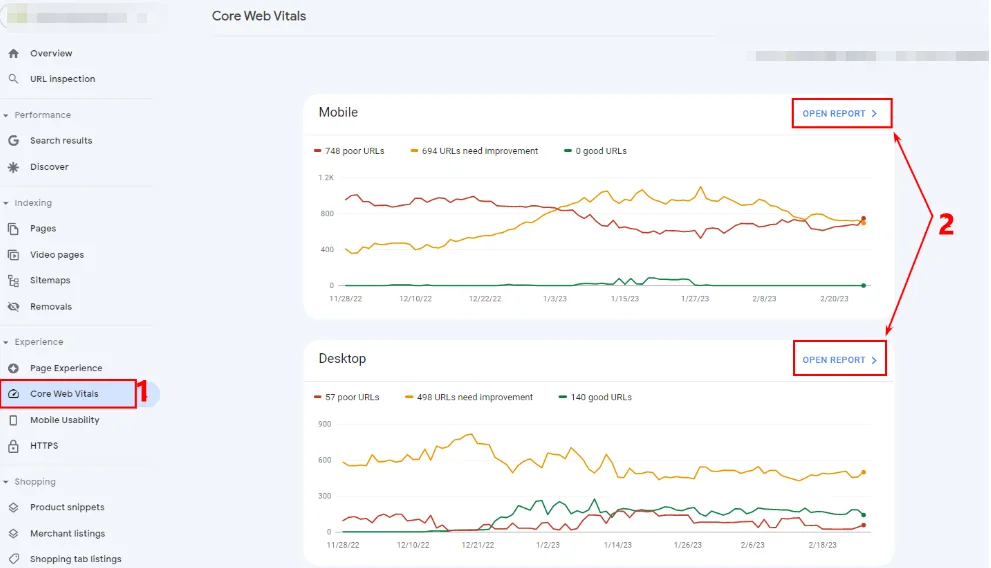
Task: Click the green '0 good URLs' swatch
Action: [568, 151]
